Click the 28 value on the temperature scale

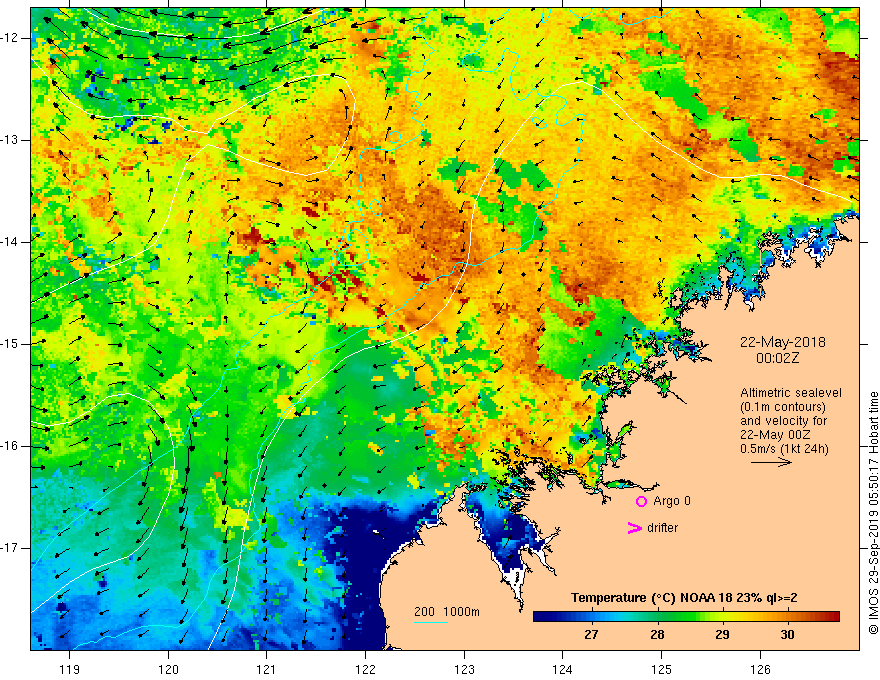657,635
